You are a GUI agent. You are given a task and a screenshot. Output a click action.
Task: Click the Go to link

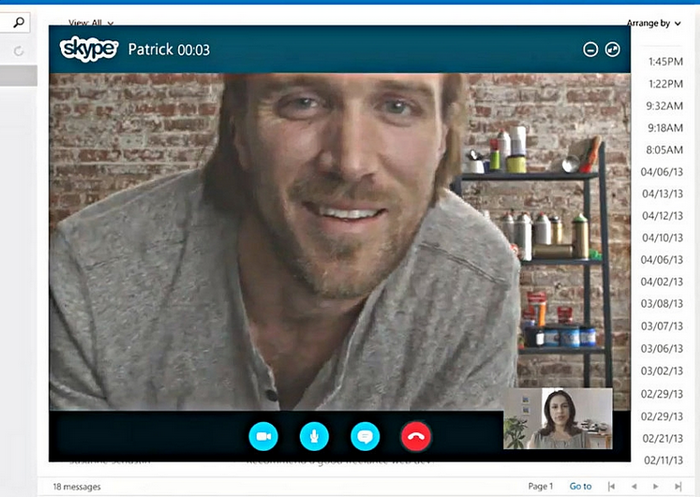click(580, 486)
